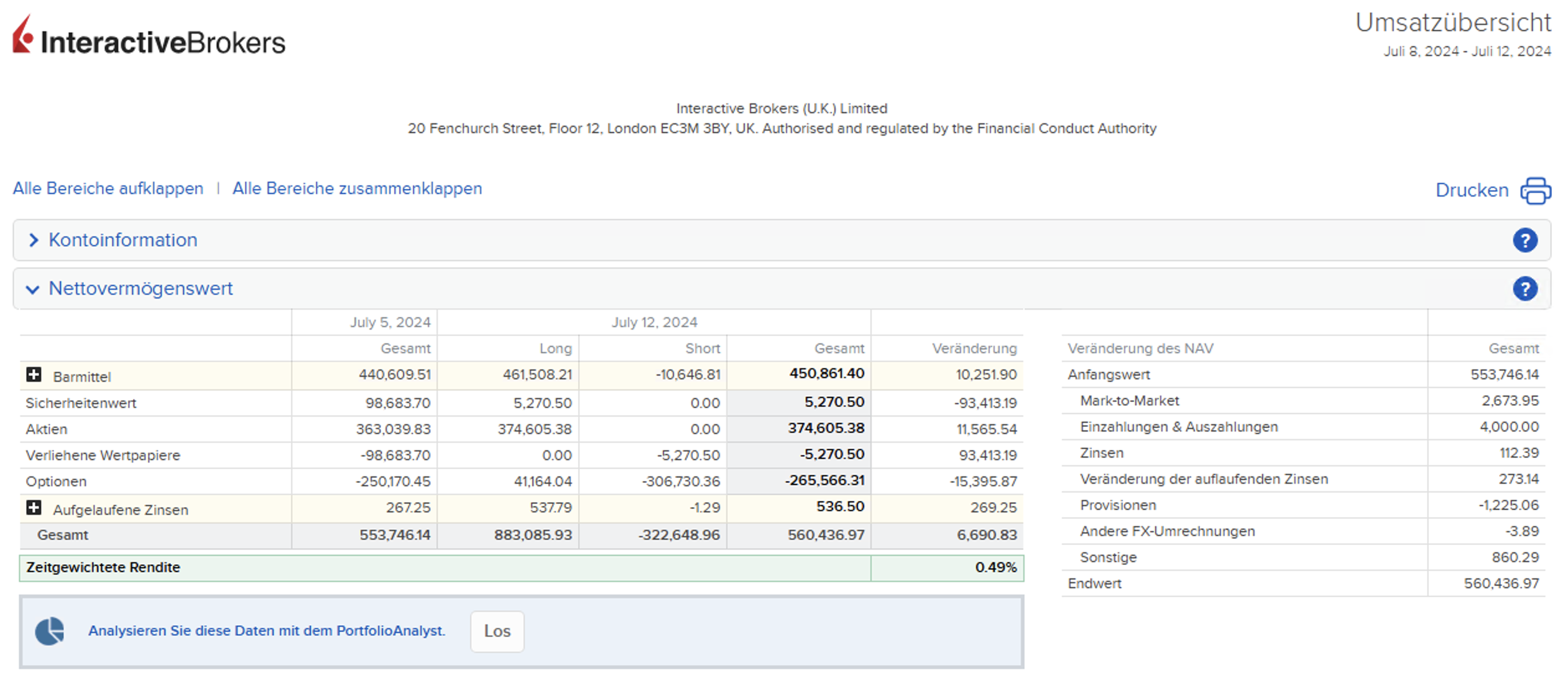1568x678 pixels.
Task: Click the InteractiveBrokers wordmark text
Action: 163,42
